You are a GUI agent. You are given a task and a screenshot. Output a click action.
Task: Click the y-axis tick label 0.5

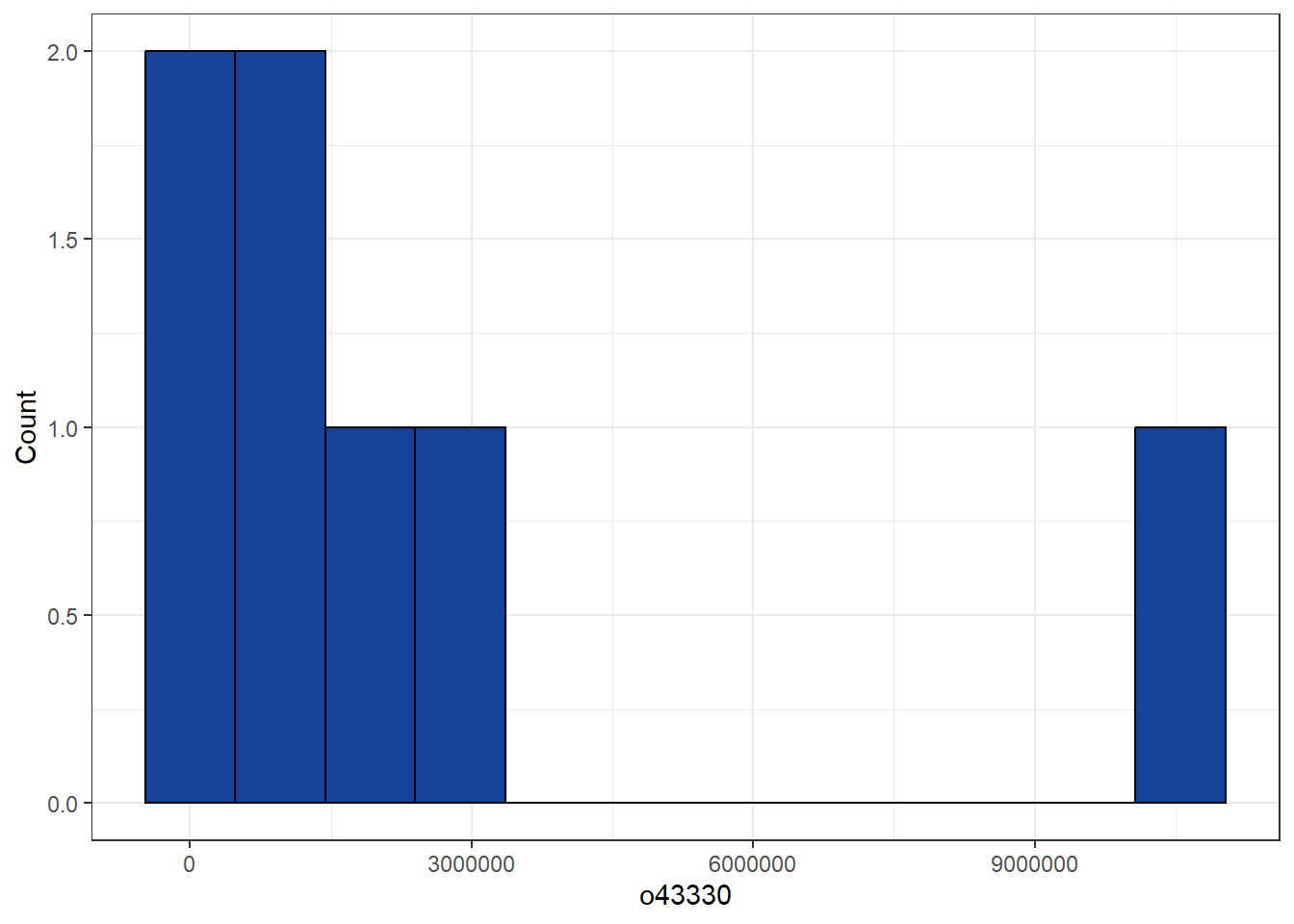tap(63, 616)
